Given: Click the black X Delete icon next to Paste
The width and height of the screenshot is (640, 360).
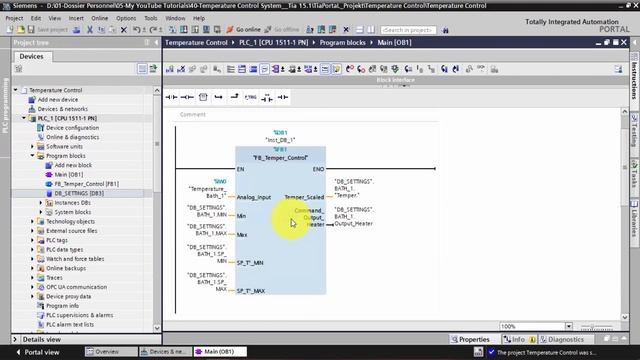Looking at the screenshot, I should pyautogui.click(x=124, y=29).
